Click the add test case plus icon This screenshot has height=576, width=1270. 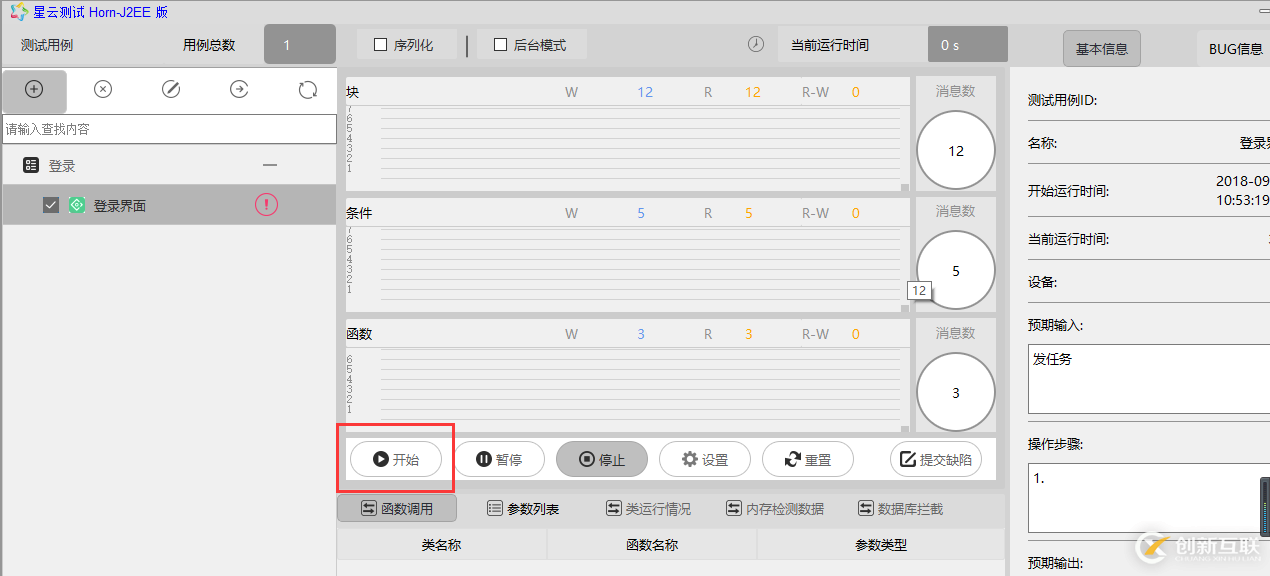click(x=34, y=90)
